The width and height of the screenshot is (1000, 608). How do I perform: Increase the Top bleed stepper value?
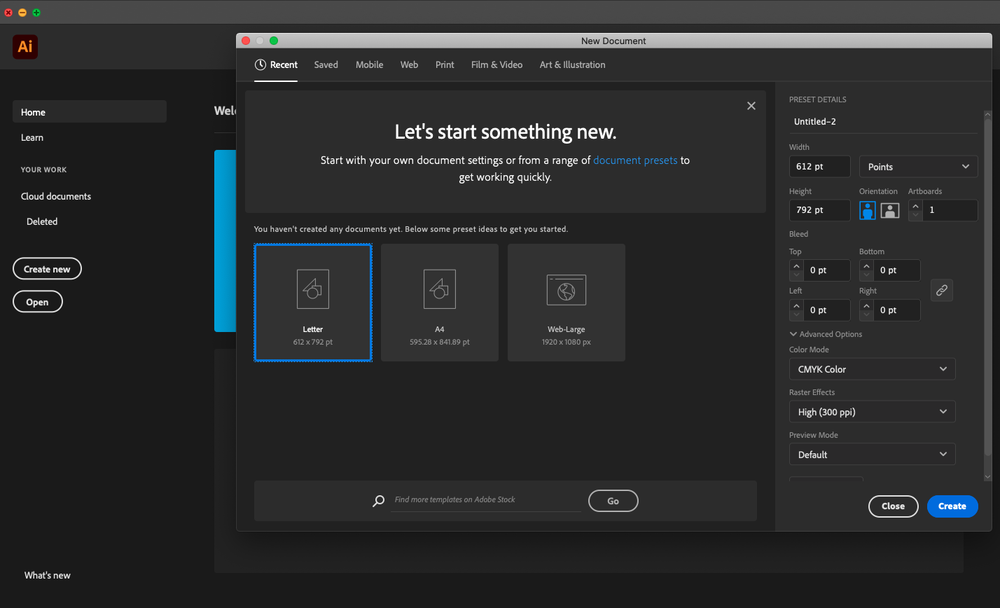coord(796,265)
